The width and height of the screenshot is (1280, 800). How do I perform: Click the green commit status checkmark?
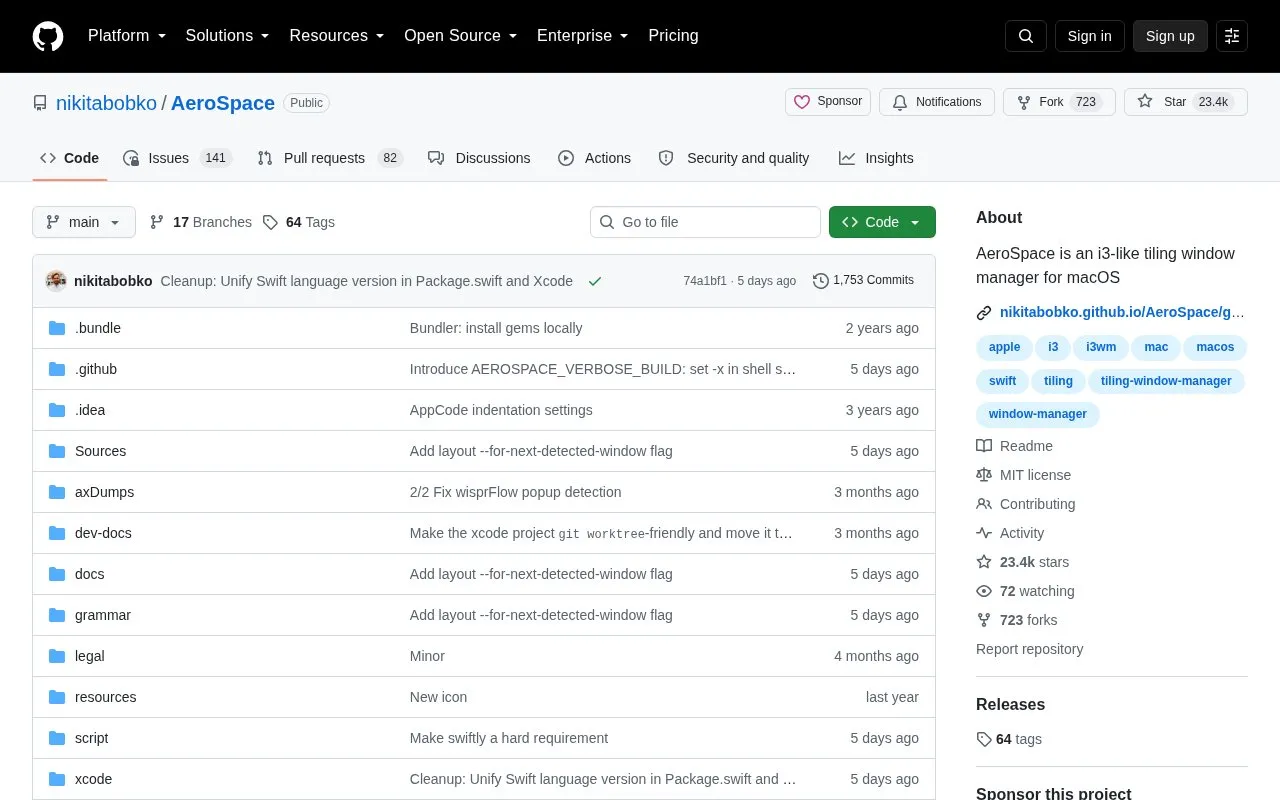(x=595, y=281)
